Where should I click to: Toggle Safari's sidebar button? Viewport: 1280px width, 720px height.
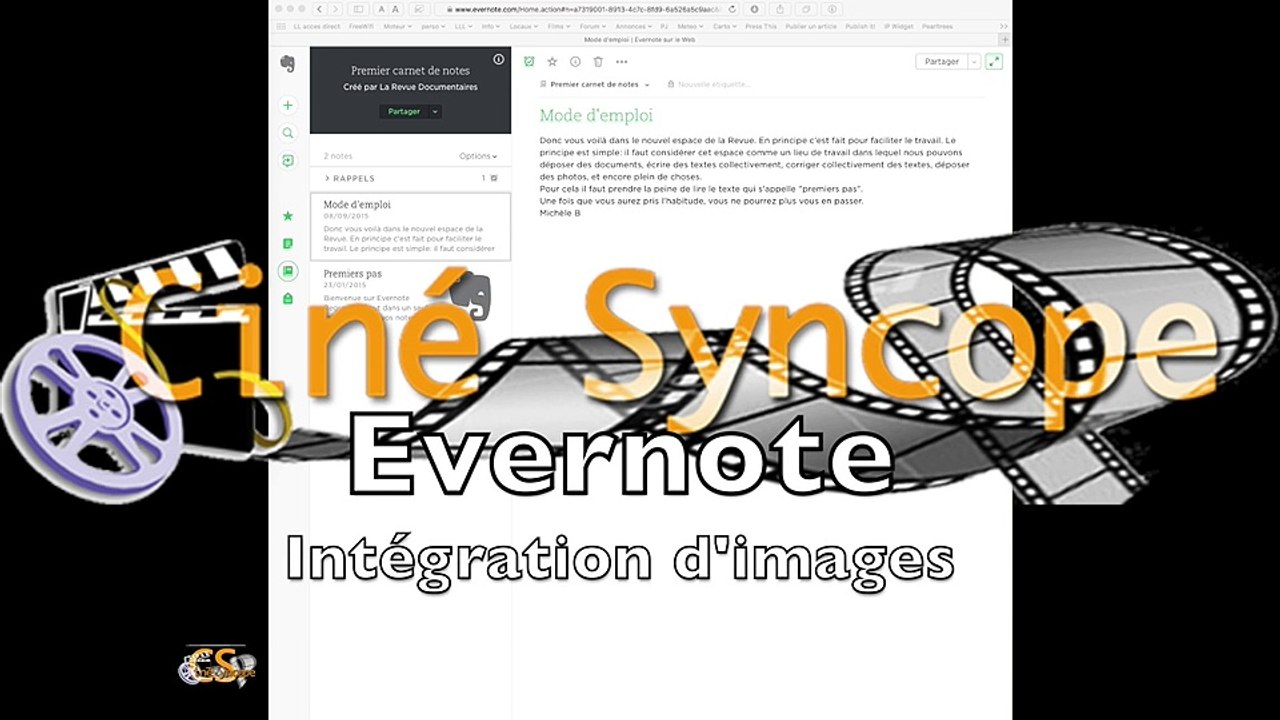pos(358,9)
